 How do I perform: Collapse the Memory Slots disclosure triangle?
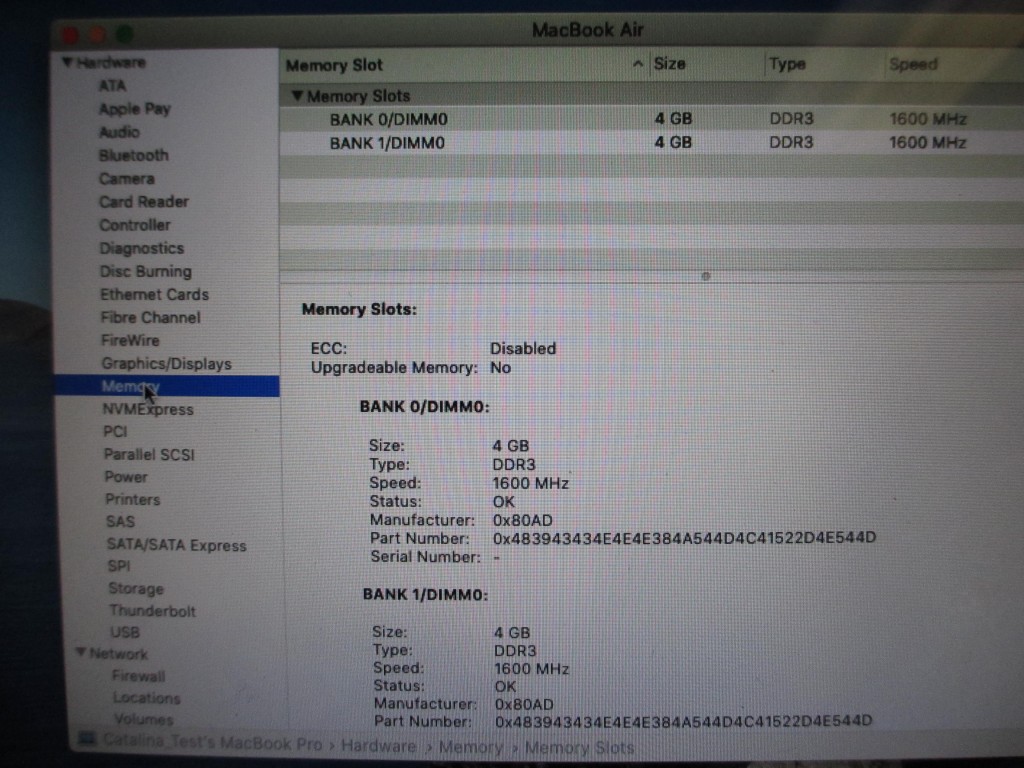(x=297, y=96)
